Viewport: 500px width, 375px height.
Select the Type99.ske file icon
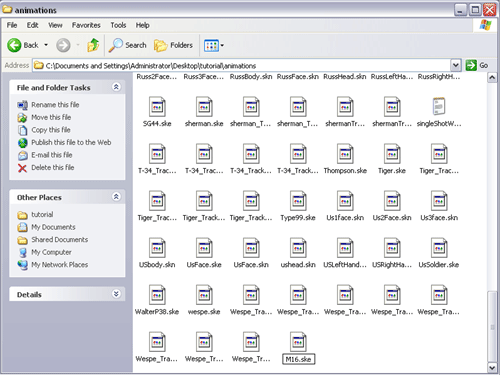point(298,200)
